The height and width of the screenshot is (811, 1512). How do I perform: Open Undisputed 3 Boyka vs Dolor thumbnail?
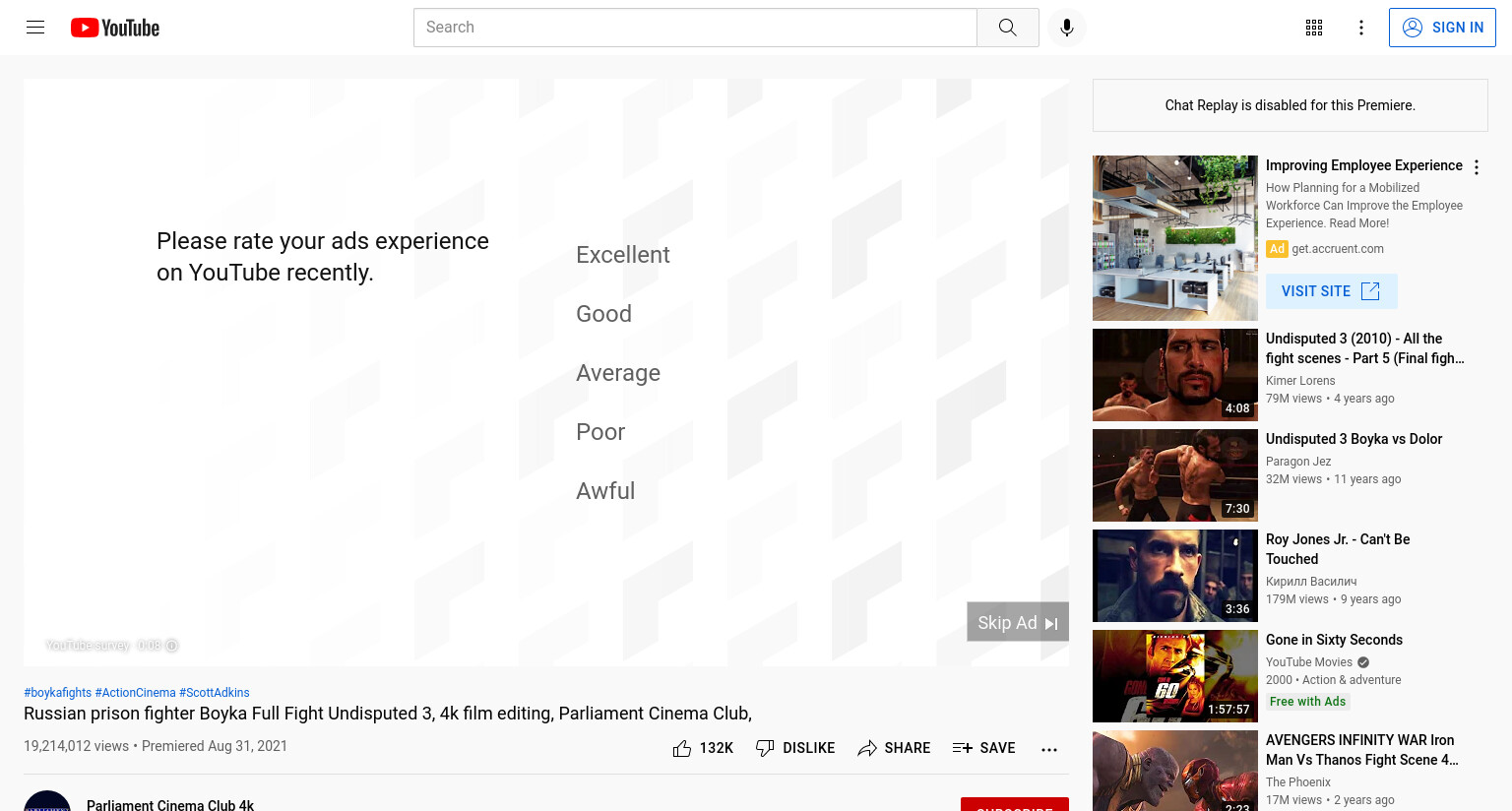pos(1175,475)
